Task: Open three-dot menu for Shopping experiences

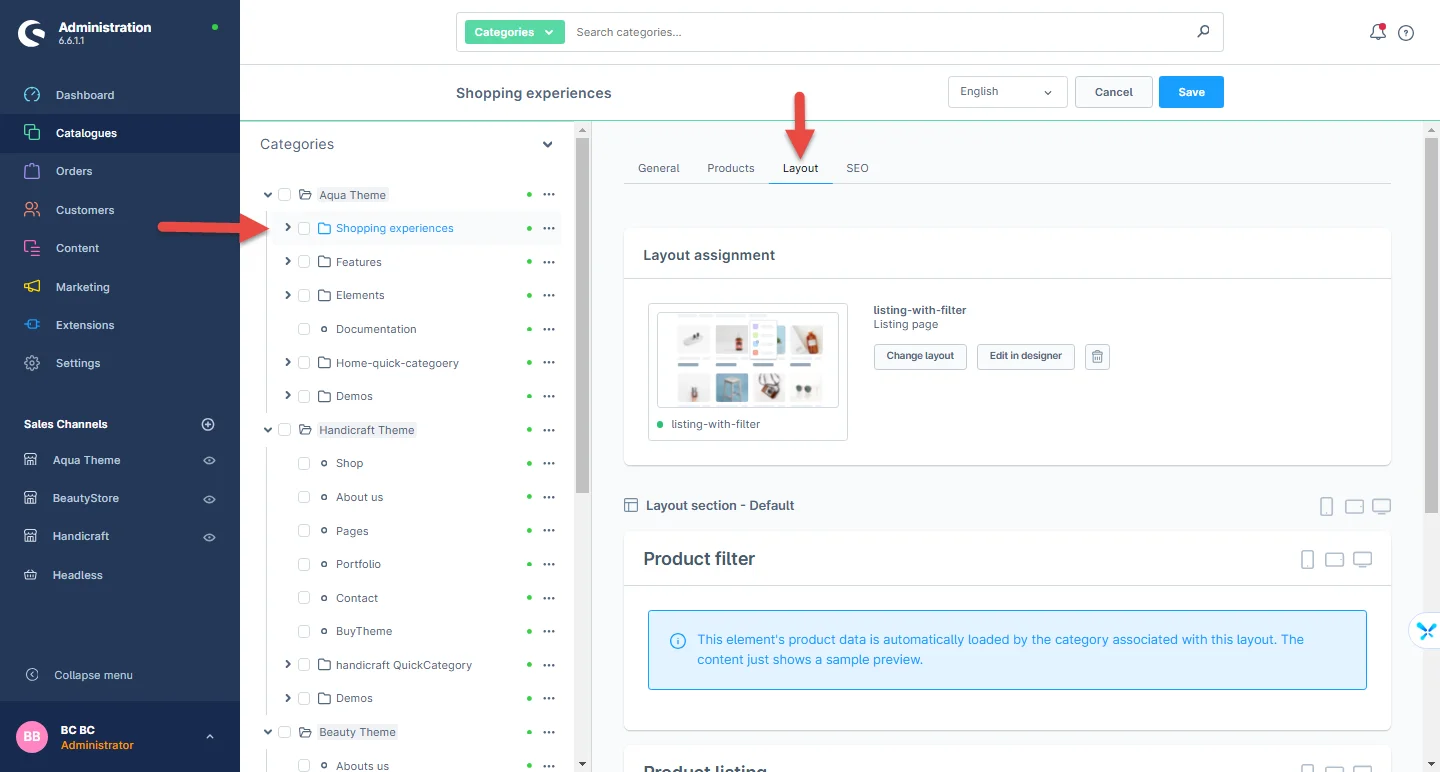Action: coord(548,229)
